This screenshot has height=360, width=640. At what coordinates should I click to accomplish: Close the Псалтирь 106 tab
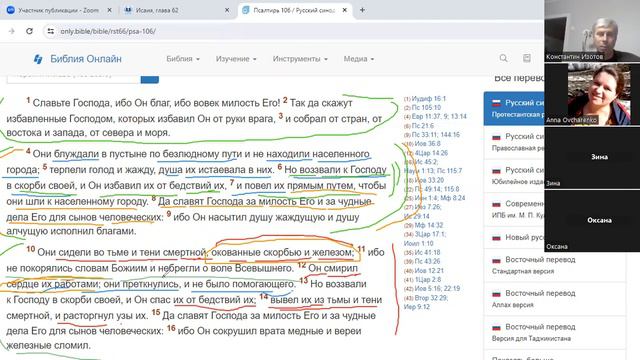[x=344, y=10]
